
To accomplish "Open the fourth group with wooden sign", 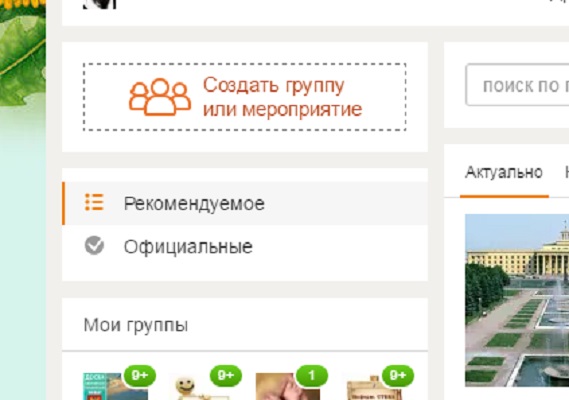I will click(x=374, y=388).
